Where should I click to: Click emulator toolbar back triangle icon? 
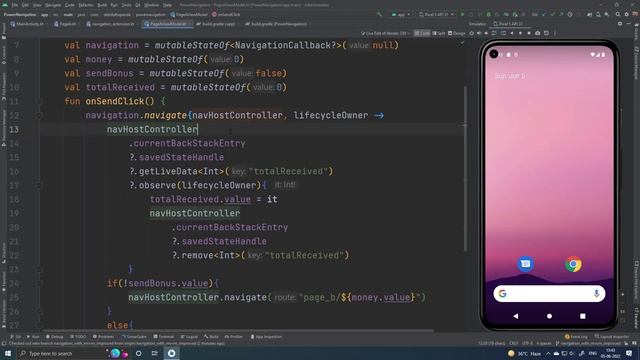click(x=512, y=33)
